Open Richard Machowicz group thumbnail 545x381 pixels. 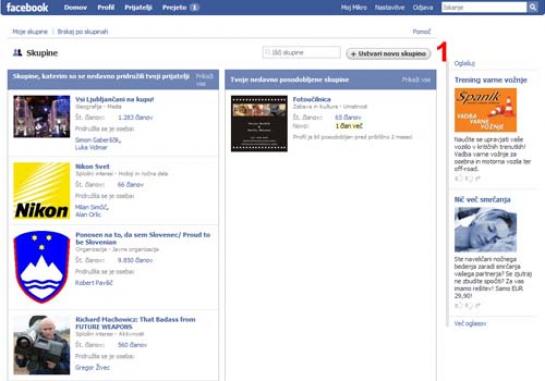coord(42,345)
